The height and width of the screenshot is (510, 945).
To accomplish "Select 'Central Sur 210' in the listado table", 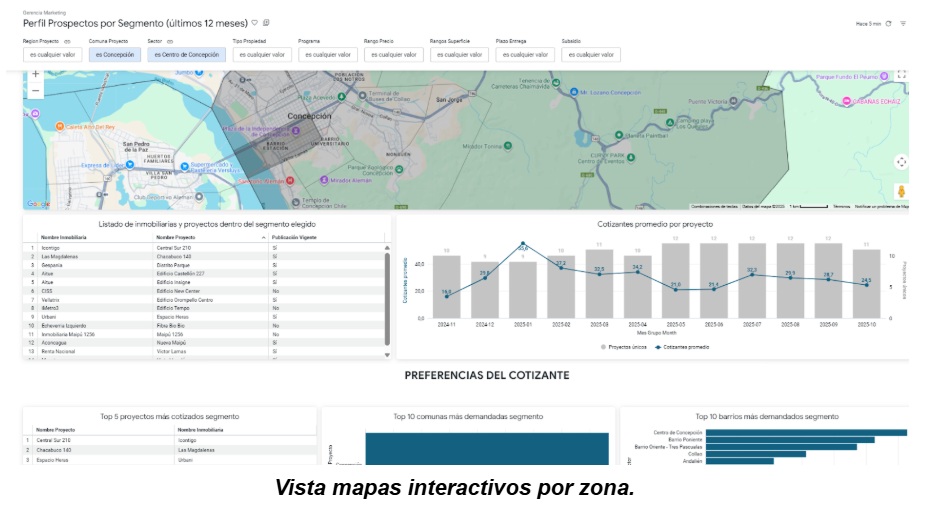I will click(x=174, y=248).
